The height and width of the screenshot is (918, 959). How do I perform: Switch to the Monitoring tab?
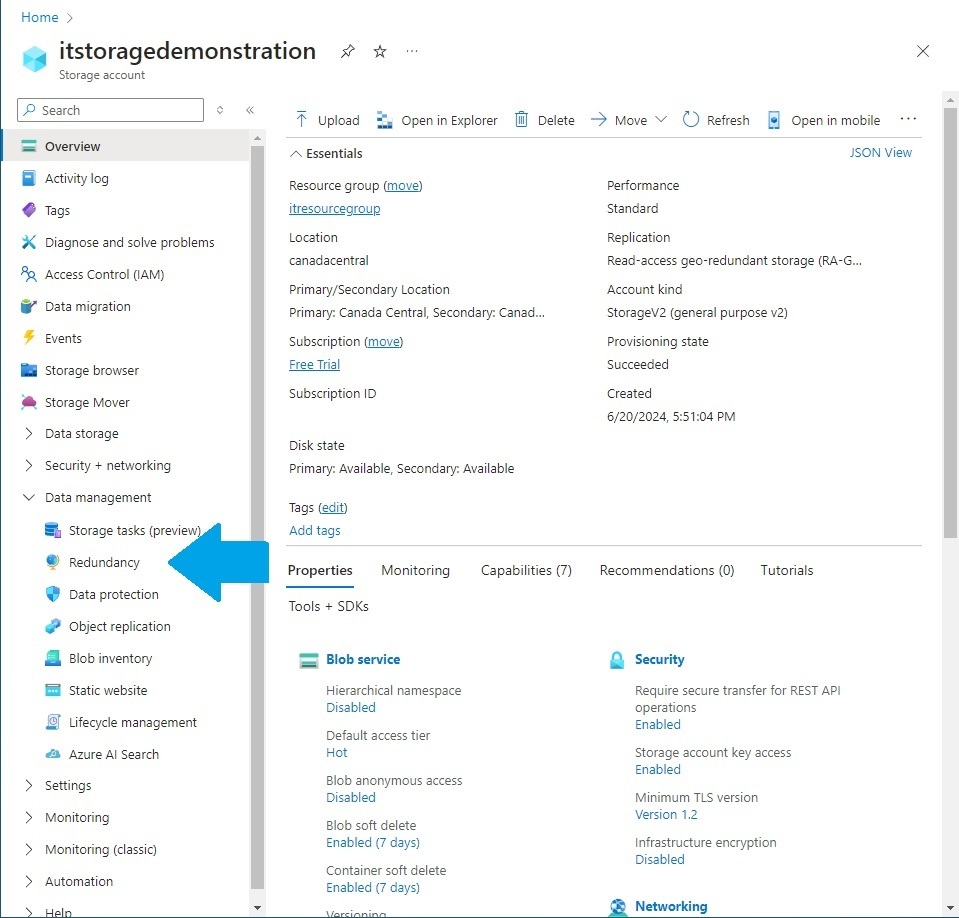[415, 571]
